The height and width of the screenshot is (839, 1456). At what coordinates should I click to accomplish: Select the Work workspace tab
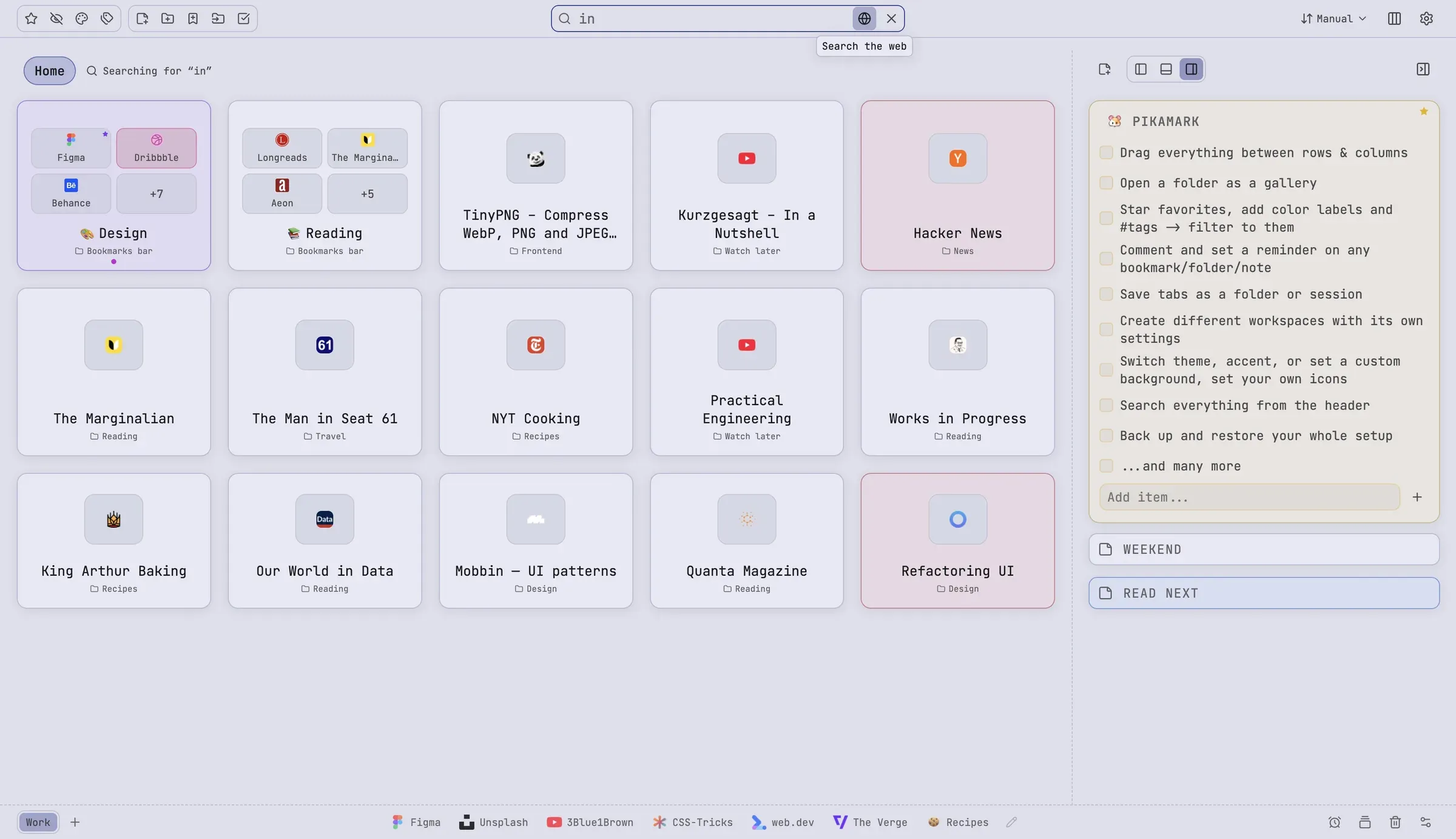coord(38,822)
